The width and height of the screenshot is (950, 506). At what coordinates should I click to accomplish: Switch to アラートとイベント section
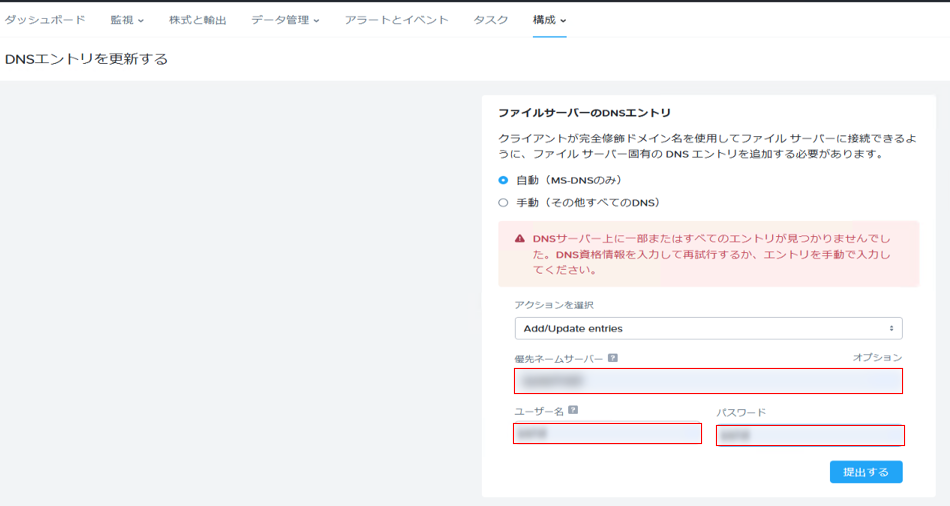click(x=396, y=20)
